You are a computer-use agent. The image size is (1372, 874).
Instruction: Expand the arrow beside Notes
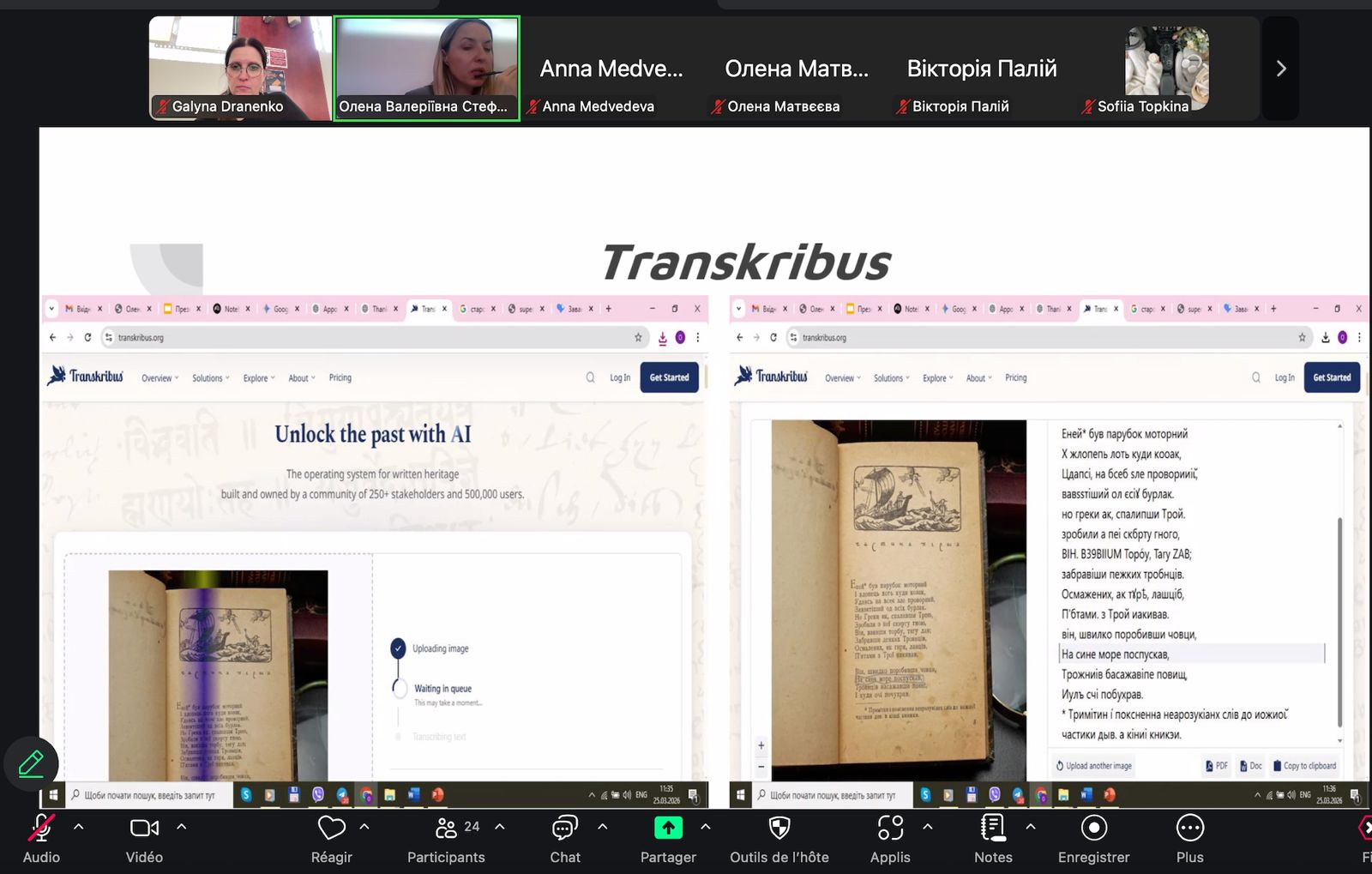click(1031, 827)
